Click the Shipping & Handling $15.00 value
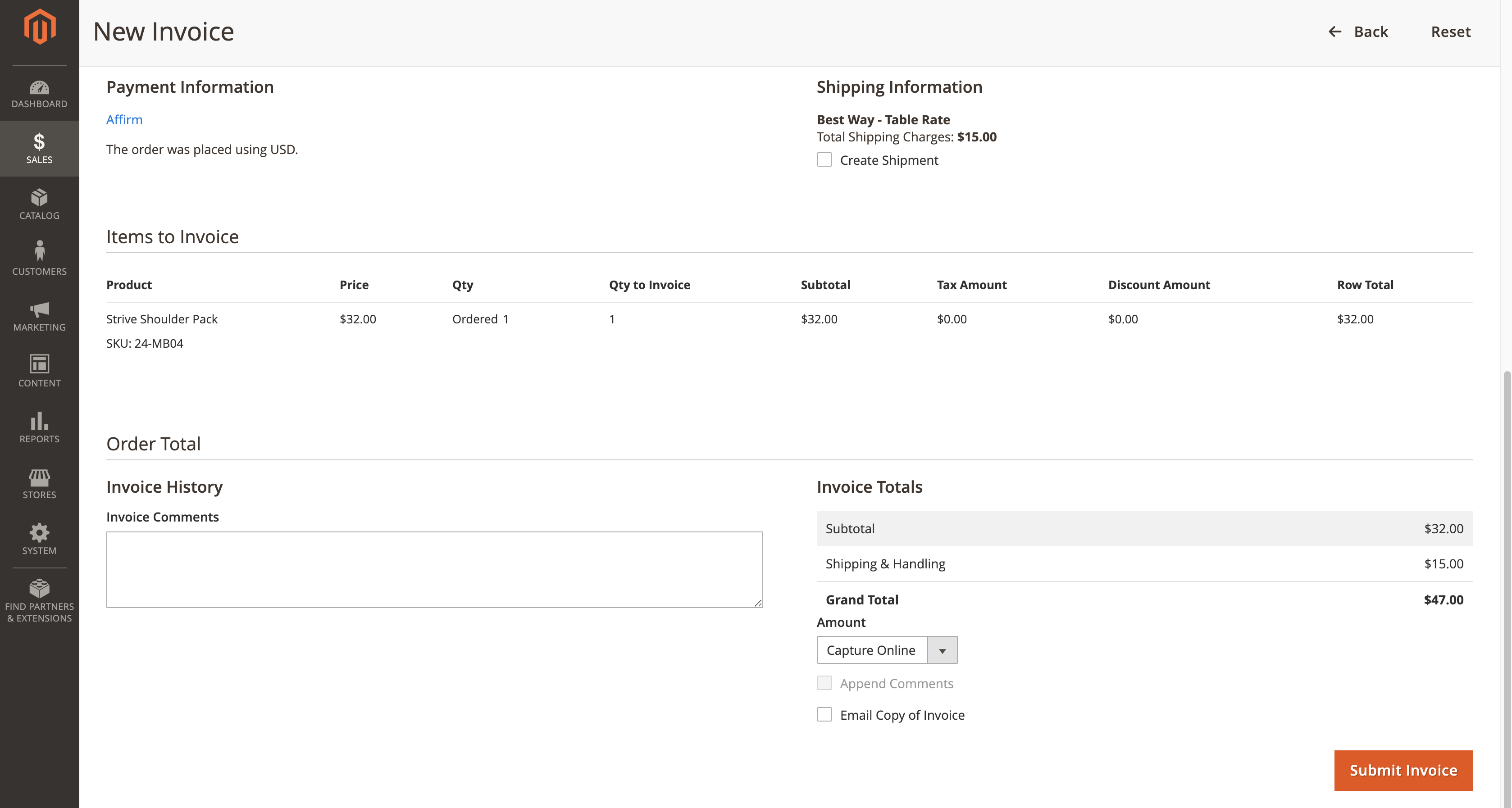This screenshot has height=808, width=1512. point(1444,564)
